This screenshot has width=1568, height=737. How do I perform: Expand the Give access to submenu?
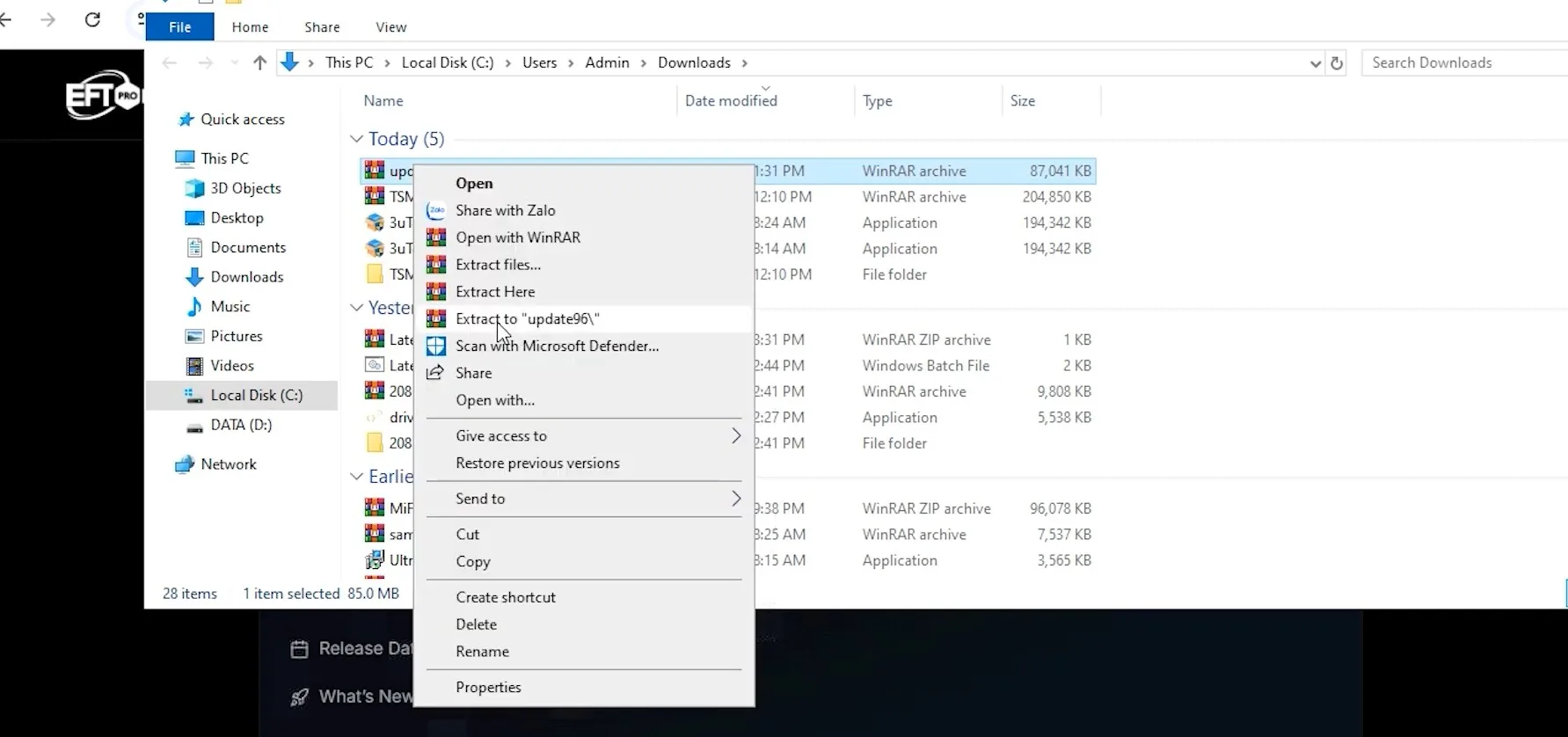coord(736,436)
